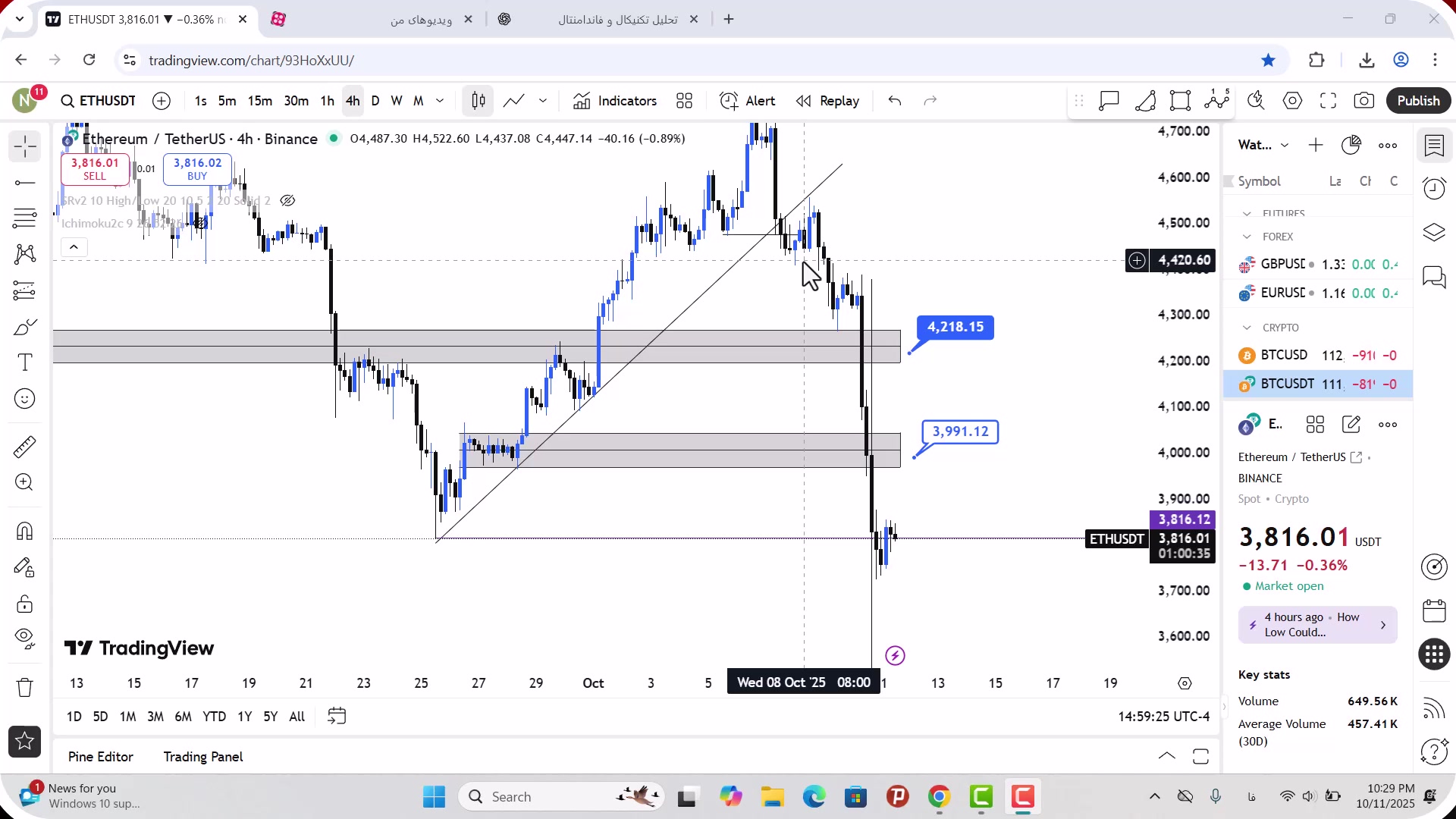Select the 15m timeframe

click(x=260, y=101)
